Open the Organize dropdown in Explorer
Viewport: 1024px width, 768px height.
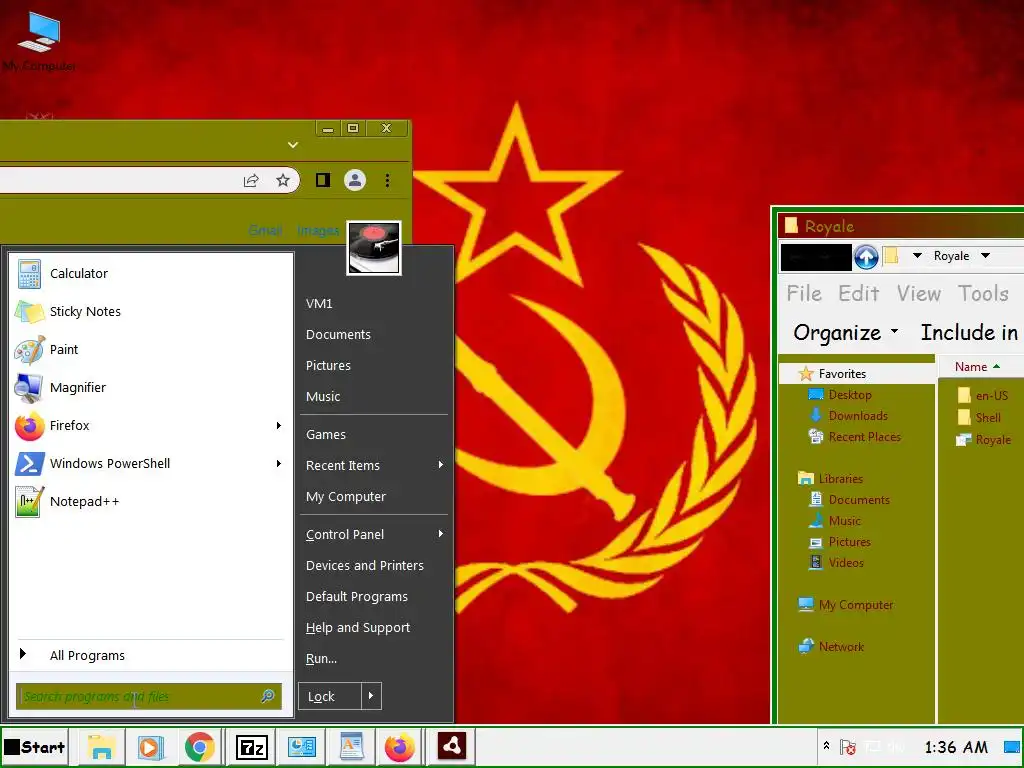click(846, 332)
